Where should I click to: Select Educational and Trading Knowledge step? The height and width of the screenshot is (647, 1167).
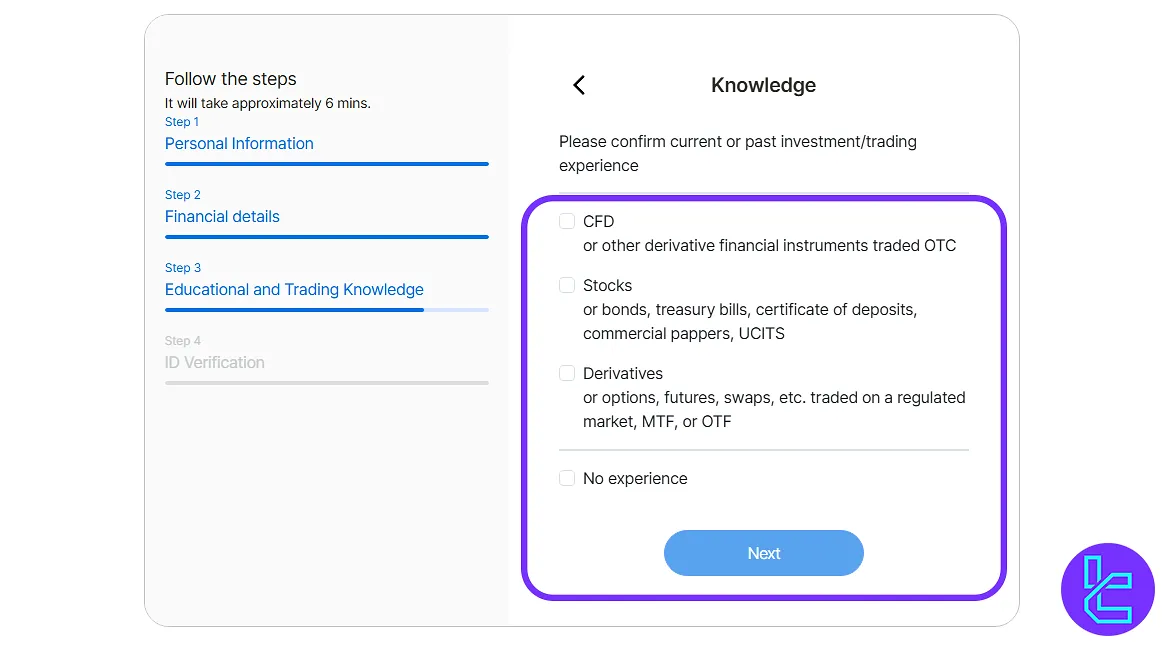(294, 290)
